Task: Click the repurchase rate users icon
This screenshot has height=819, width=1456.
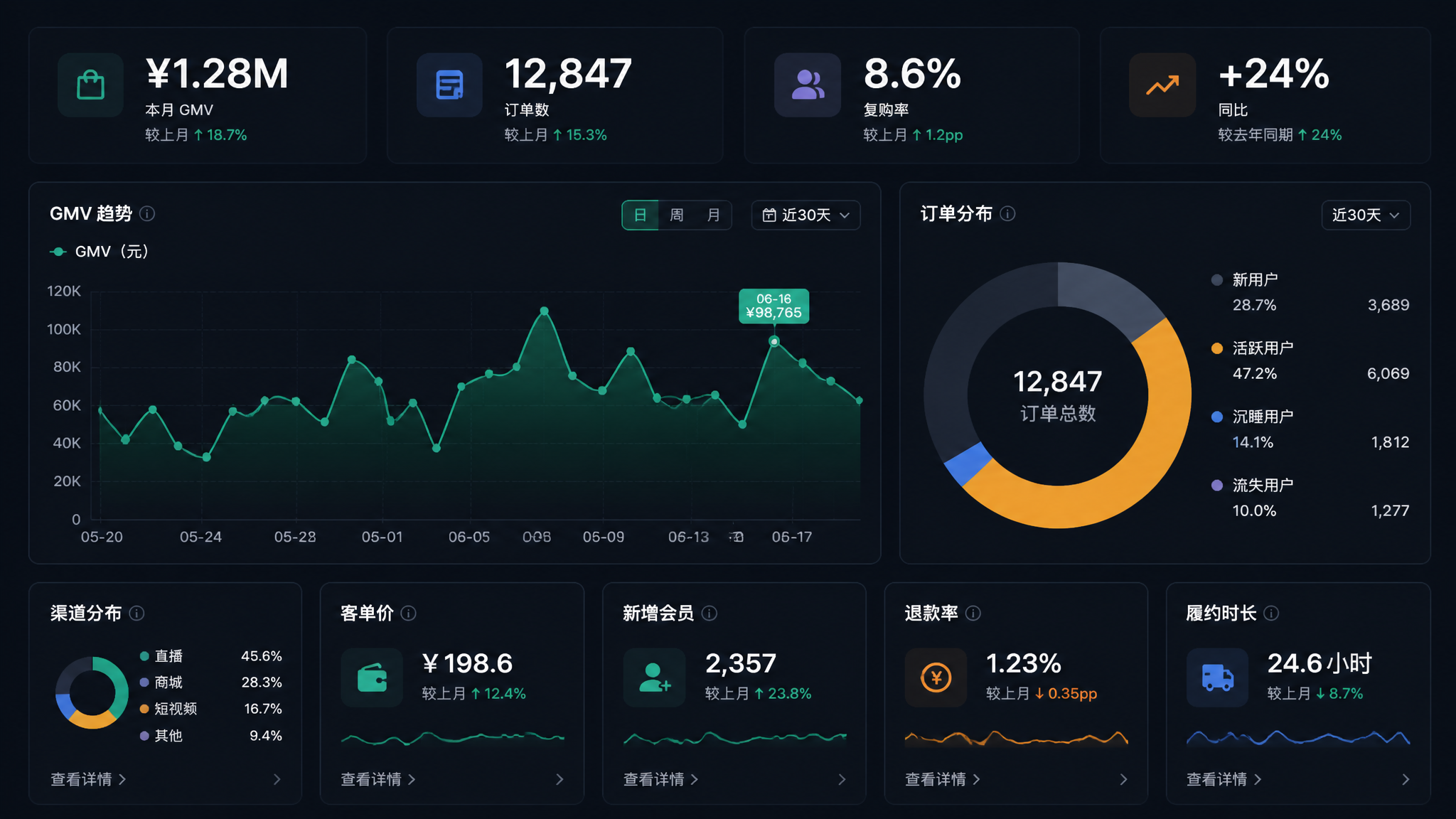Action: 808,85
